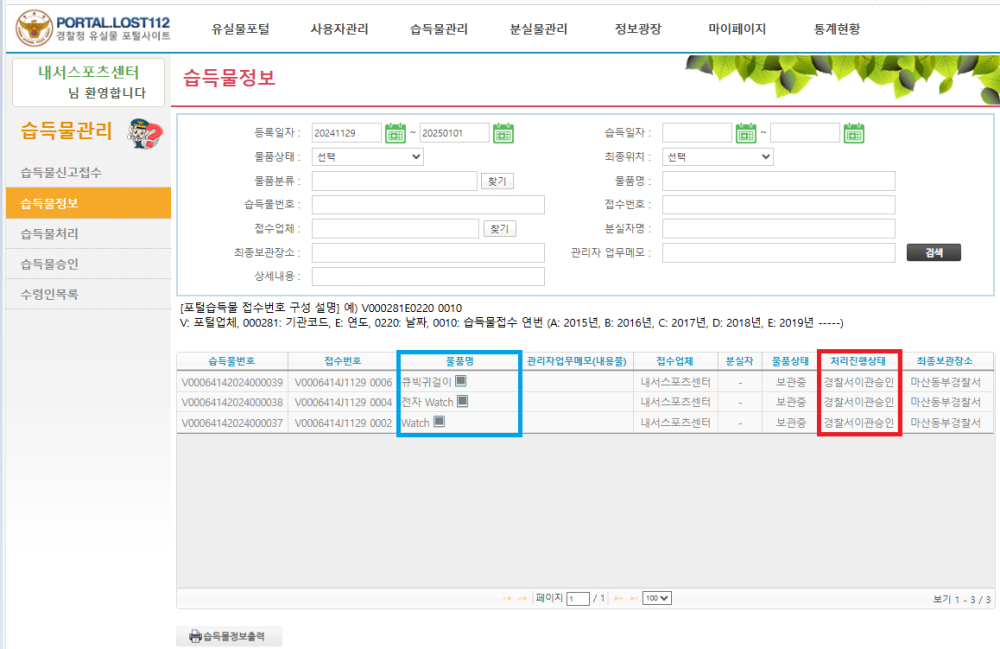The height and width of the screenshot is (649, 1000).
Task: Open calendar for registration end date
Action: [503, 133]
